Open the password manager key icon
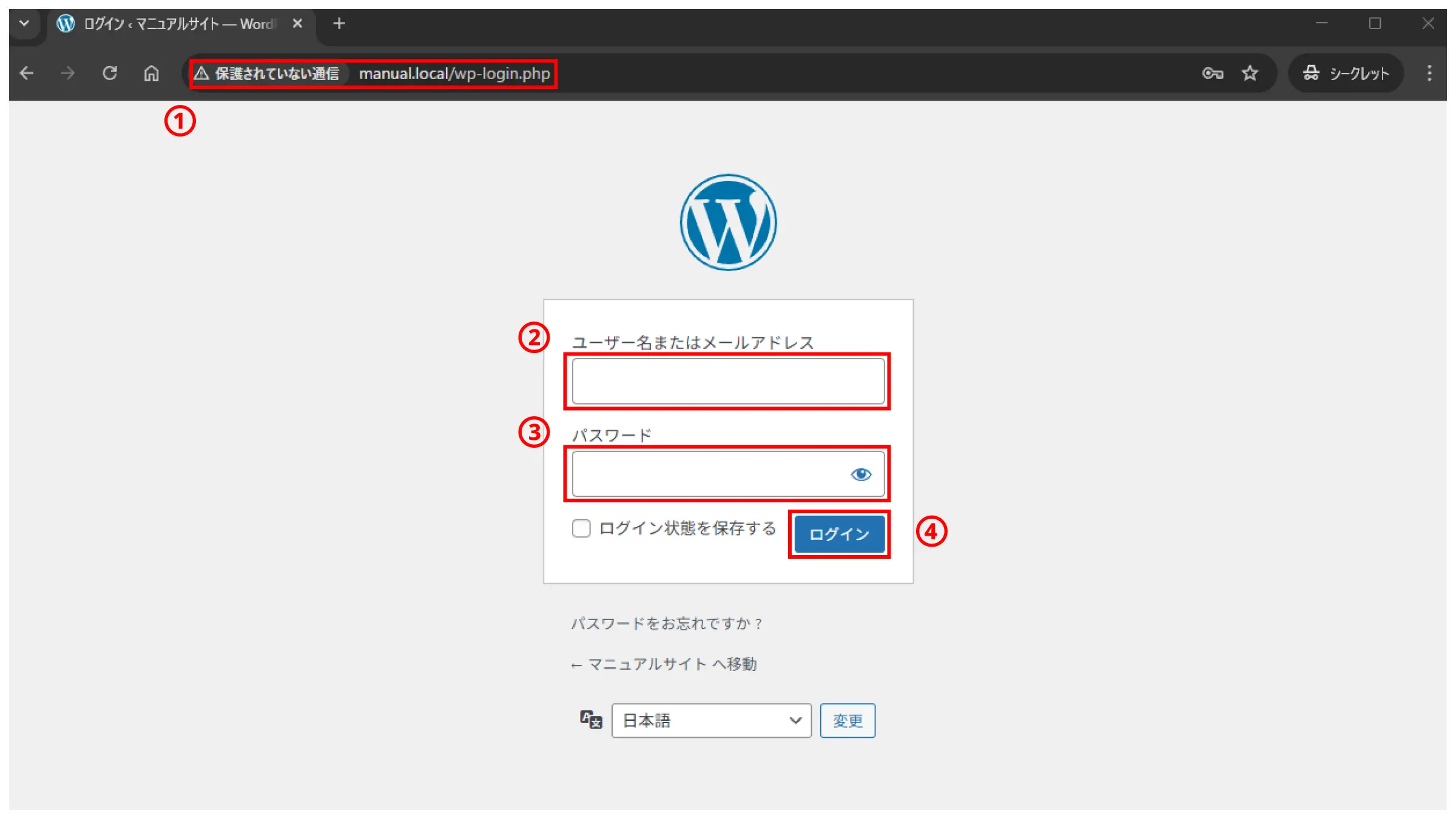1456x819 pixels. pyautogui.click(x=1212, y=73)
